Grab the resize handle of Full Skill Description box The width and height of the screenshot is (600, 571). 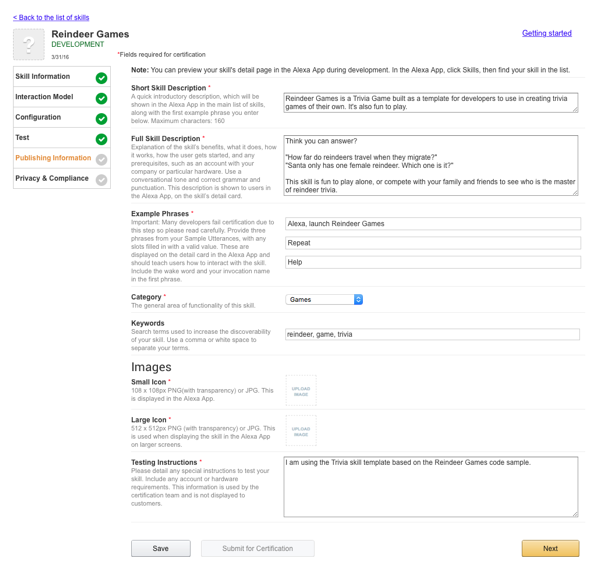[575, 193]
